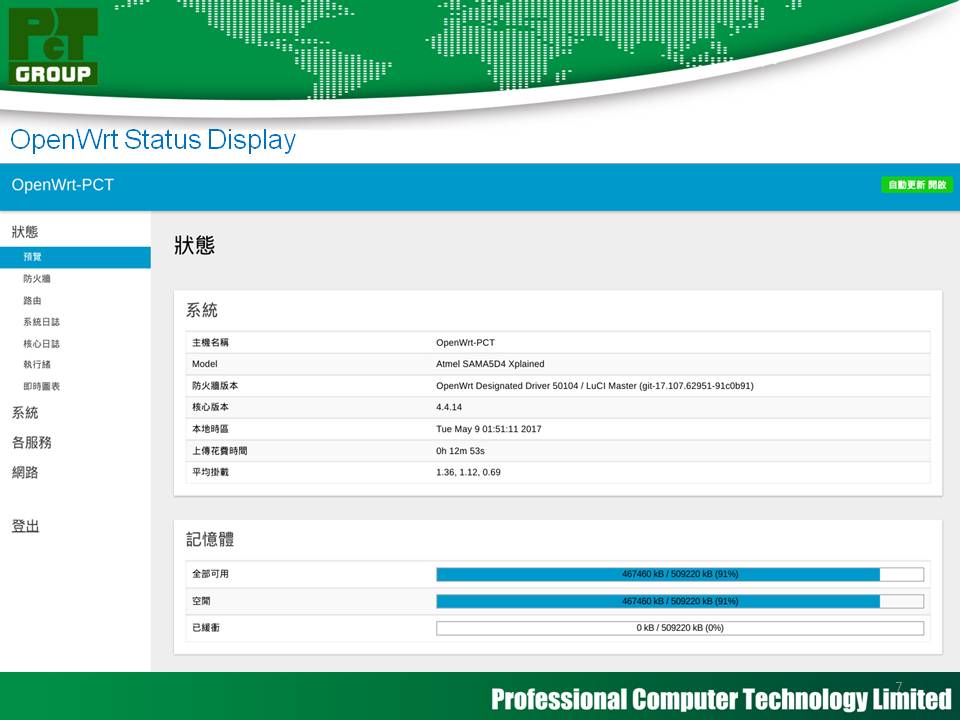The height and width of the screenshot is (720, 960).
Task: Open the 執行緒 page
Action: pos(37,365)
